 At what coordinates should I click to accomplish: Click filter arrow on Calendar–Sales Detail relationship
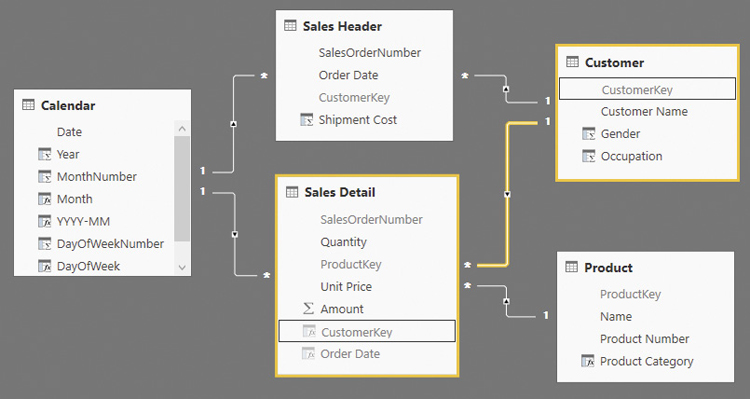pyautogui.click(x=234, y=234)
